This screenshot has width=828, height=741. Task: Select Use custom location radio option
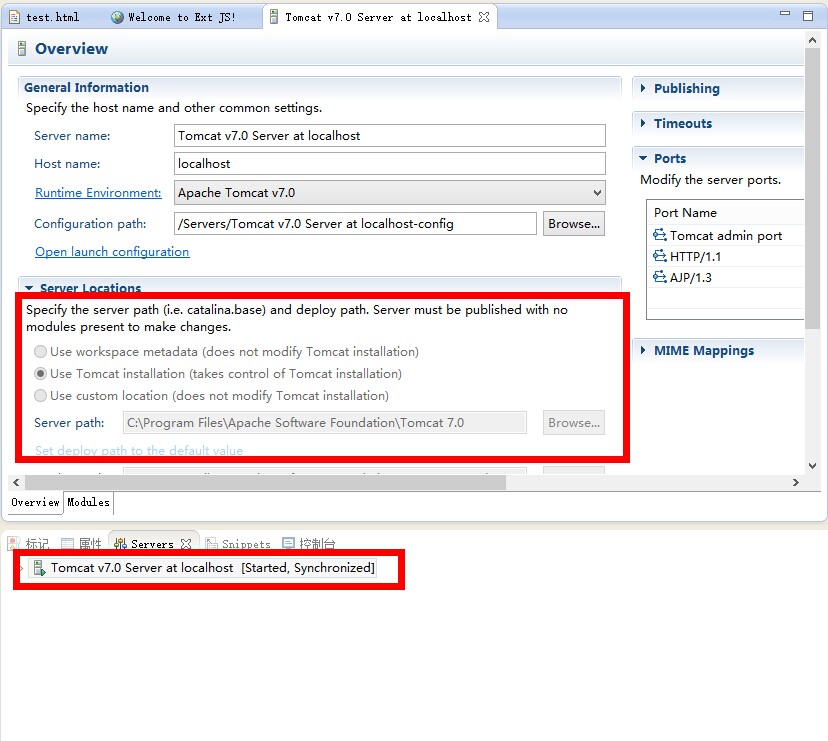(x=40, y=396)
